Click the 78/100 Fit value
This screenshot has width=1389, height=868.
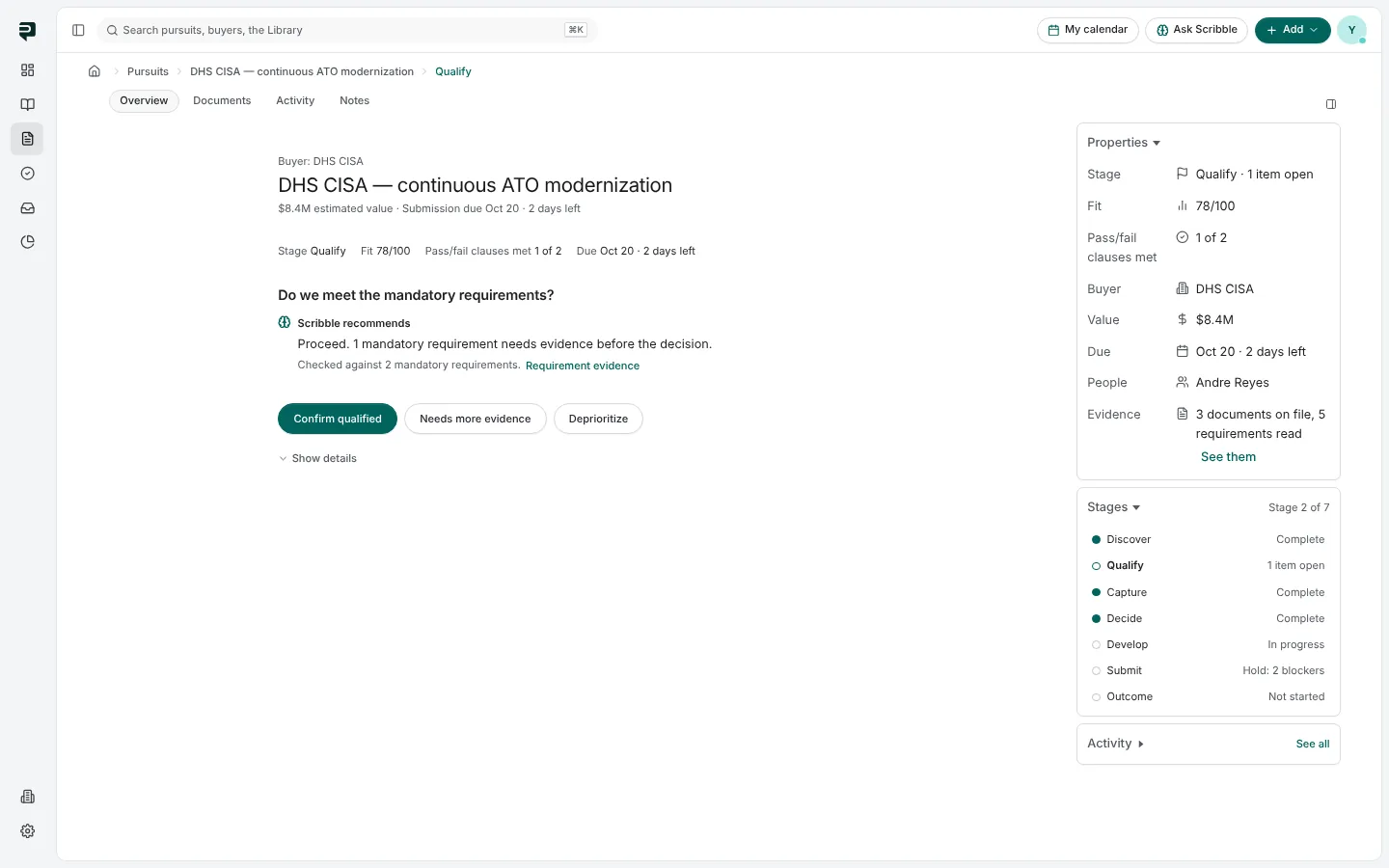[x=1215, y=205]
